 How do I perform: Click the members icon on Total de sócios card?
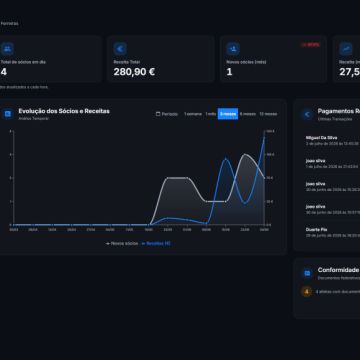[x=7, y=49]
